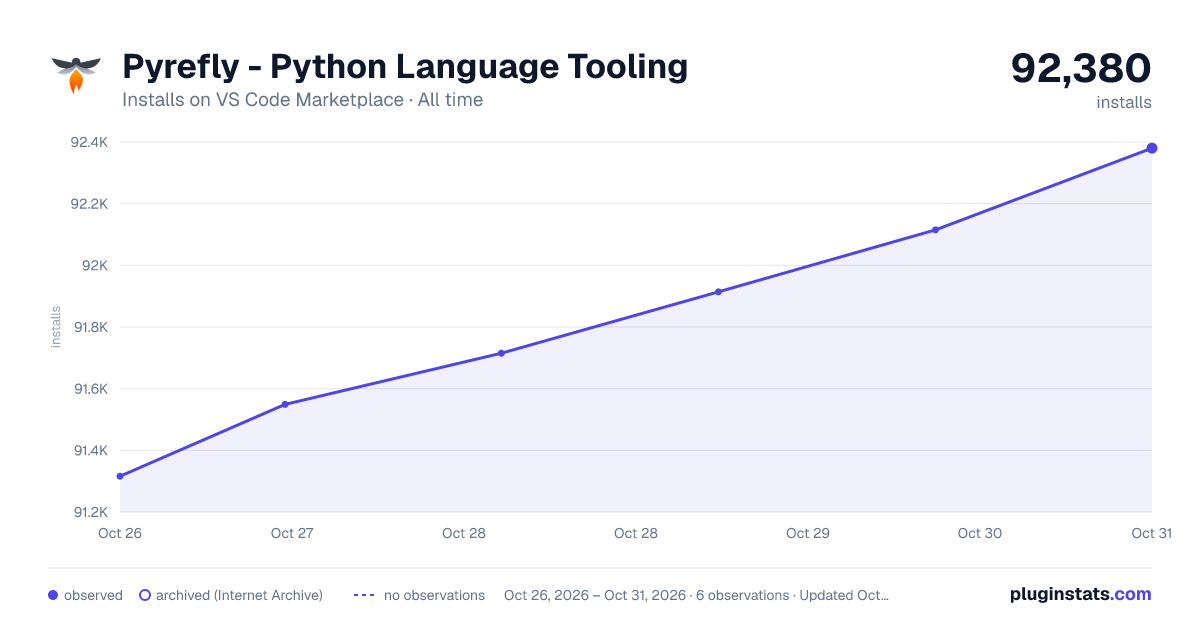This screenshot has height=630, width=1200.
Task: Click 'Installs on VS Code Marketplace · All time' subtitle
Action: click(x=302, y=100)
